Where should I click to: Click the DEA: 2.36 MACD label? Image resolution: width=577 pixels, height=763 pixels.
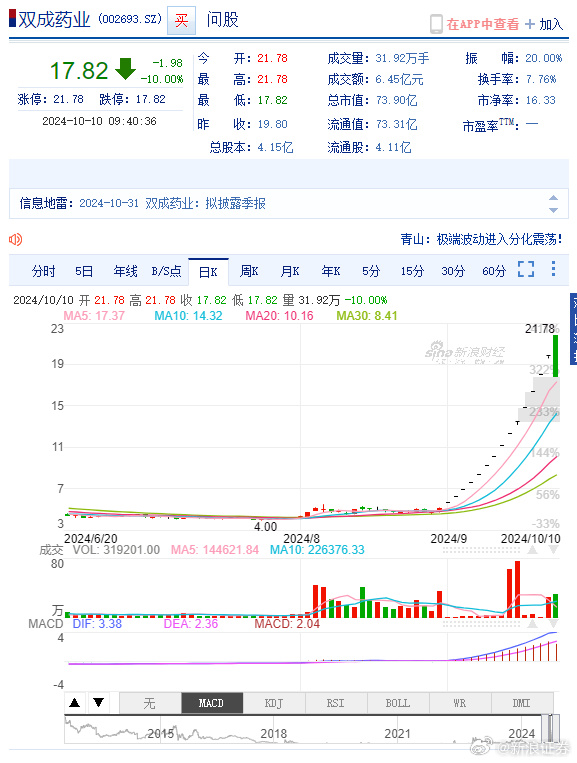pos(191,624)
